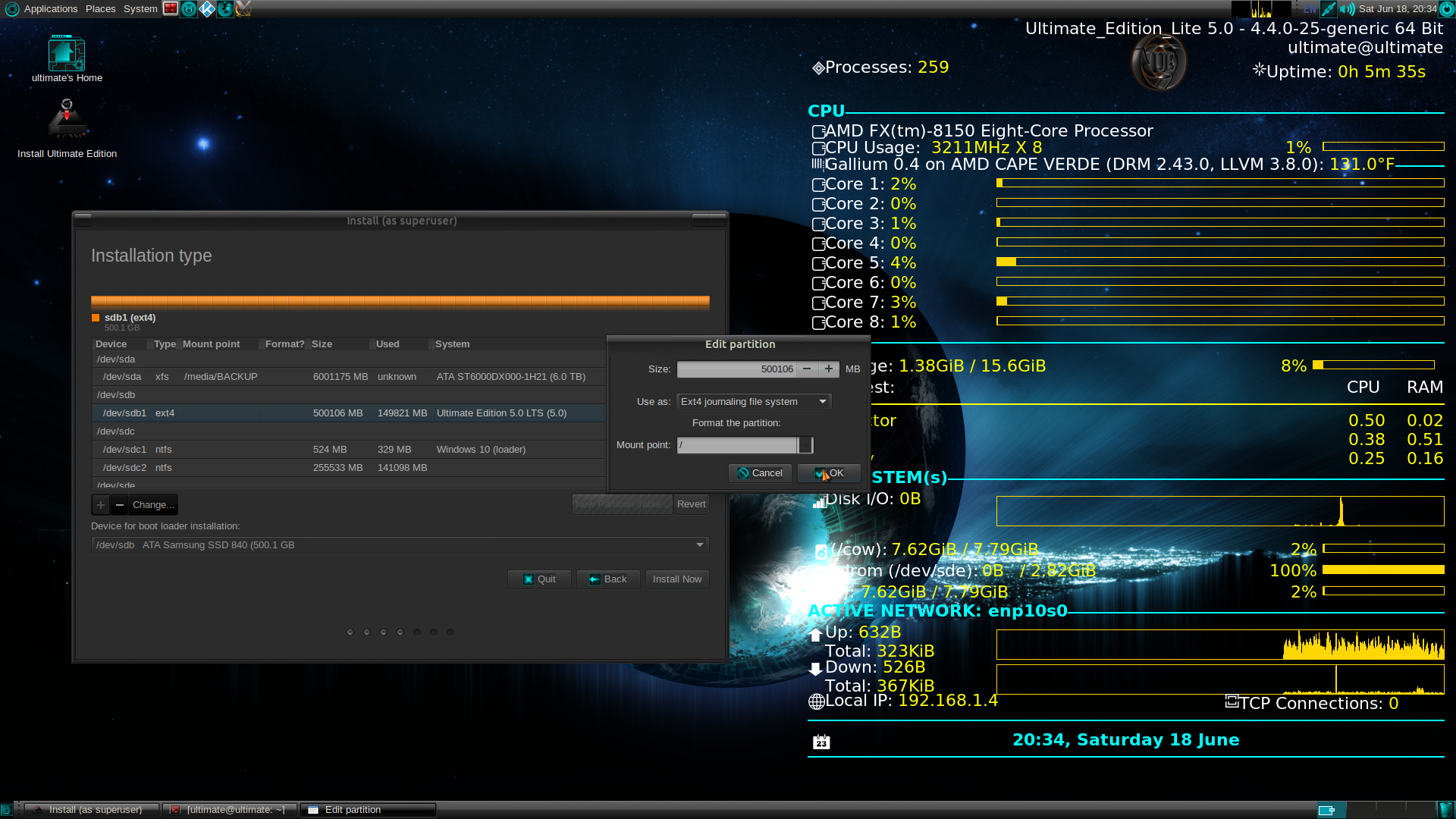Click the sdb1 (ext4) legend swatch
This screenshot has width=1456, height=819.
point(96,318)
